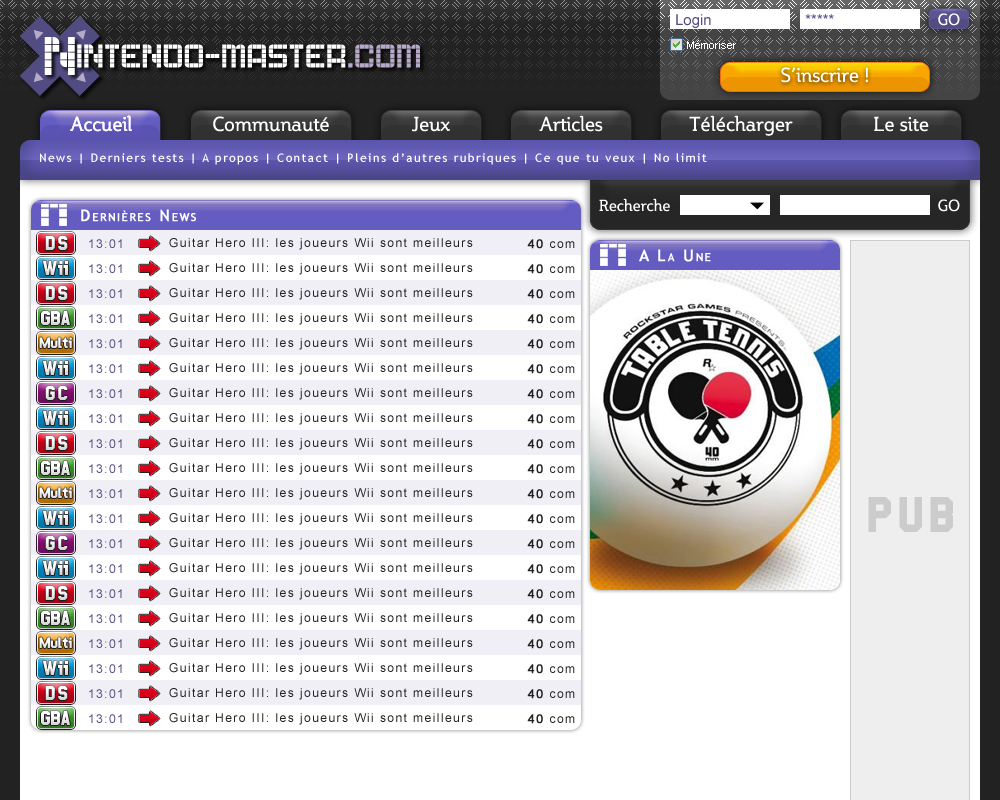Visit the A propos link

click(230, 158)
